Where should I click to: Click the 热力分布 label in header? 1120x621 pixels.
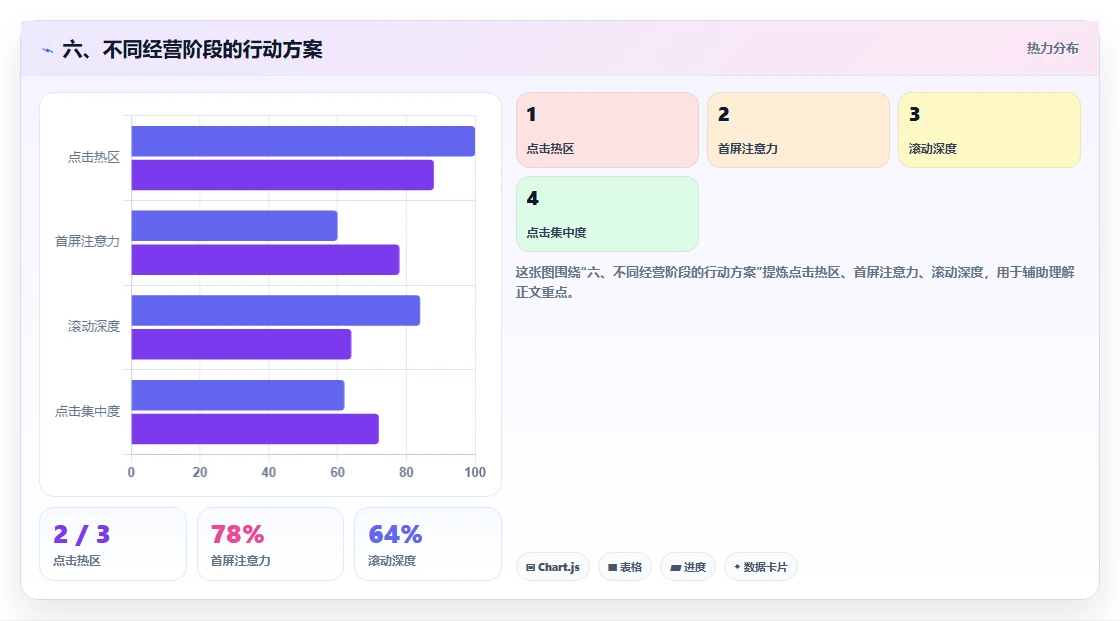click(1052, 49)
